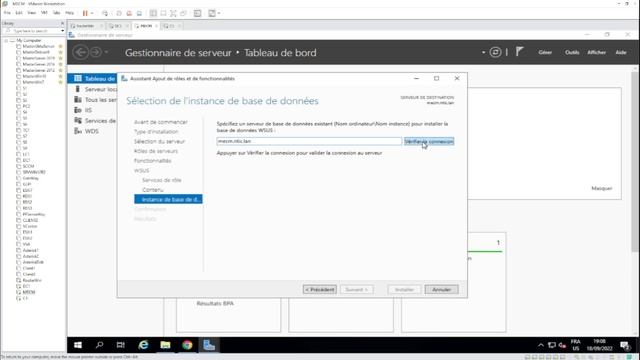Select the IIS icon in the sidebar
Image resolution: width=640 pixels, height=360 pixels.
(78, 110)
